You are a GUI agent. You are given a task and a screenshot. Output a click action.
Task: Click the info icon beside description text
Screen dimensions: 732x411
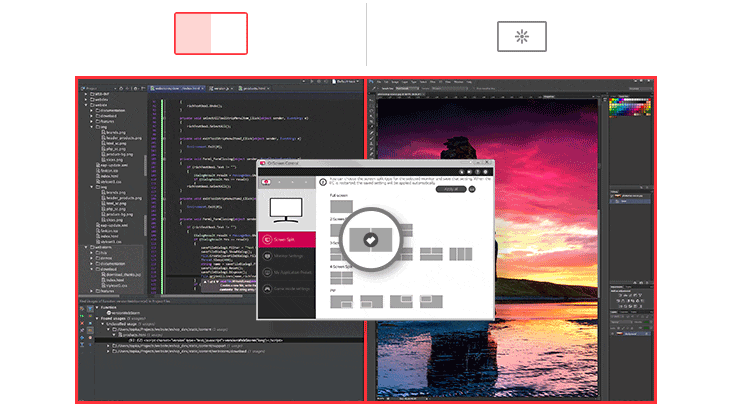[x=322, y=181]
